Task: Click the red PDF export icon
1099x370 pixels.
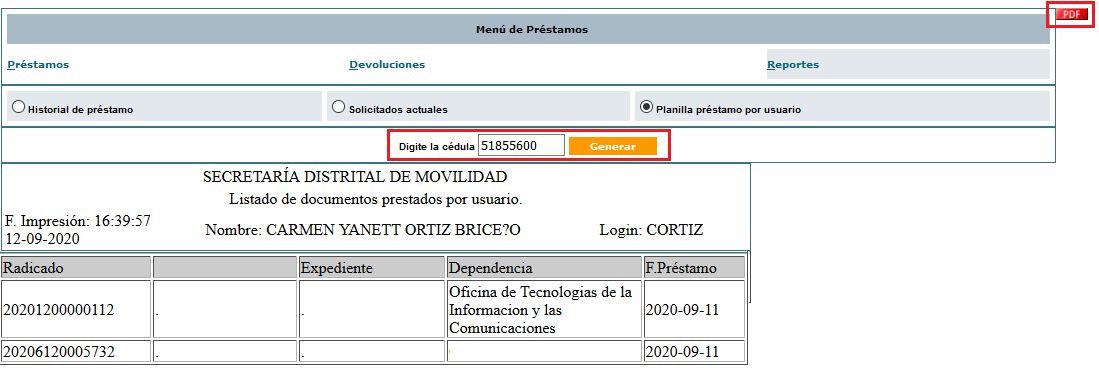Action: click(x=1072, y=14)
